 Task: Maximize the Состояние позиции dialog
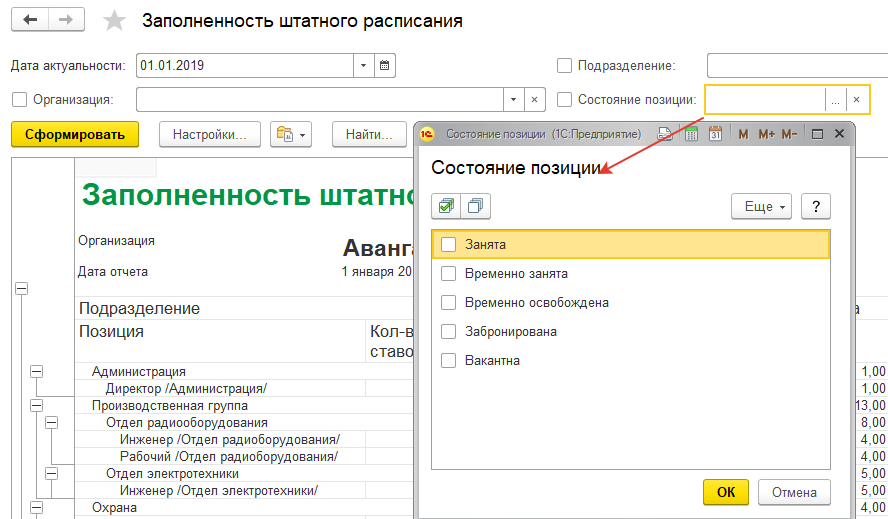817,134
